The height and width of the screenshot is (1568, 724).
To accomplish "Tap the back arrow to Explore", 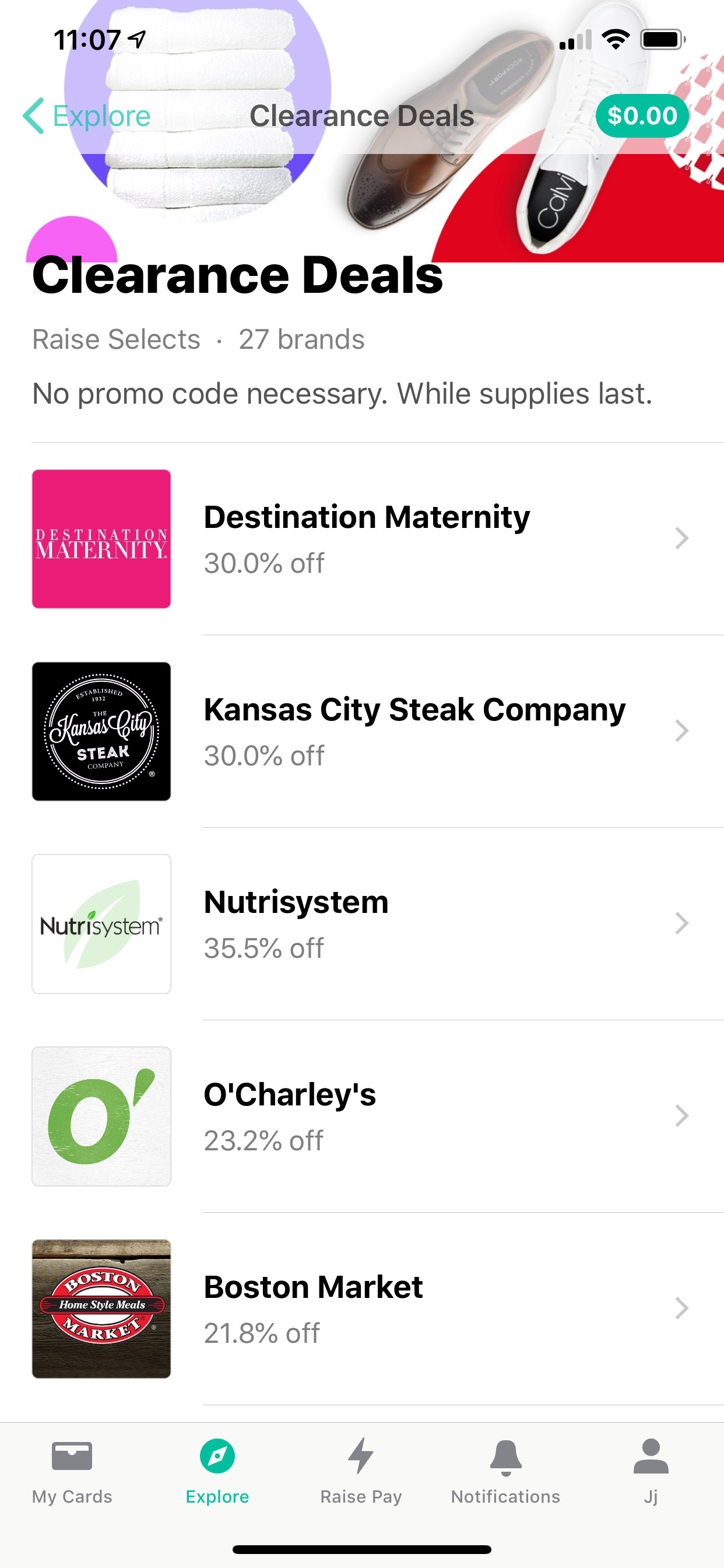I will (x=34, y=116).
